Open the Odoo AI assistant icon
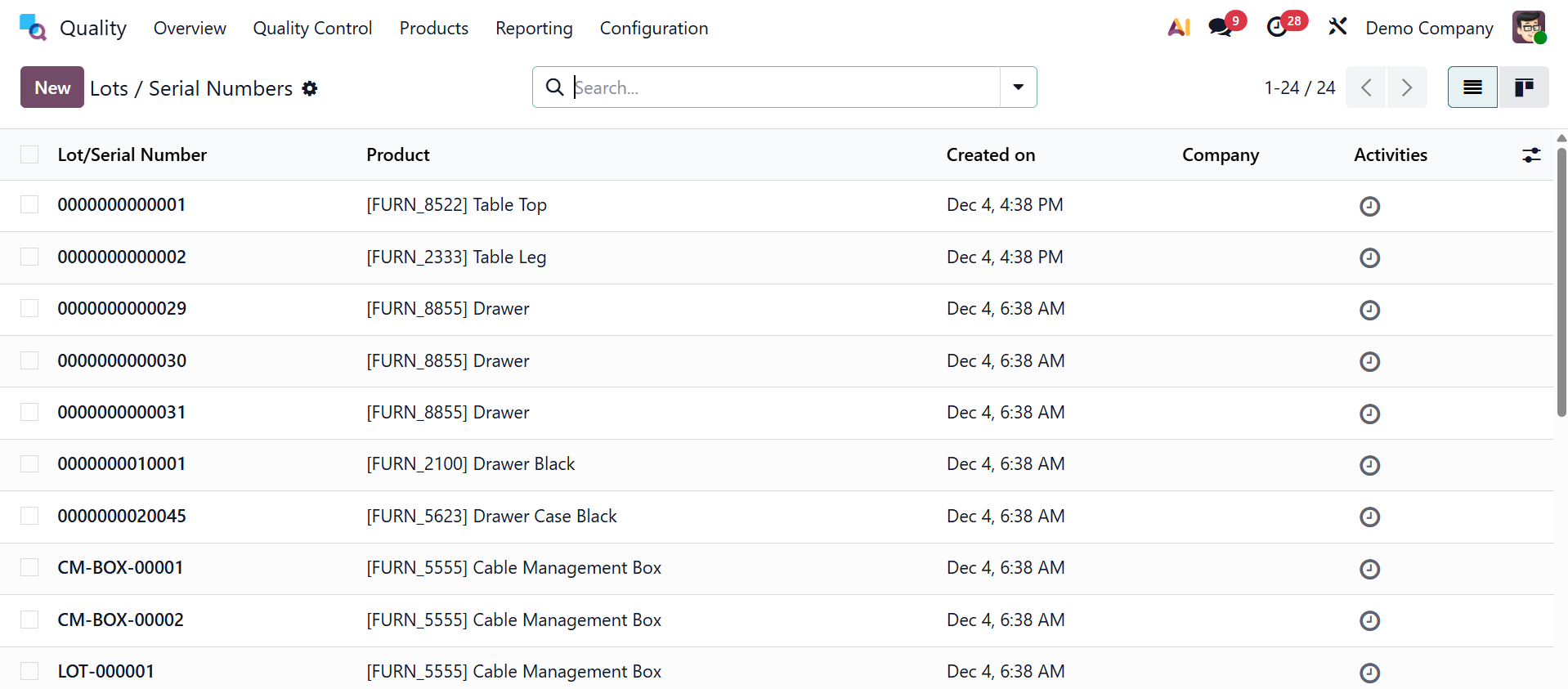This screenshot has width=1568, height=689. point(1178,28)
